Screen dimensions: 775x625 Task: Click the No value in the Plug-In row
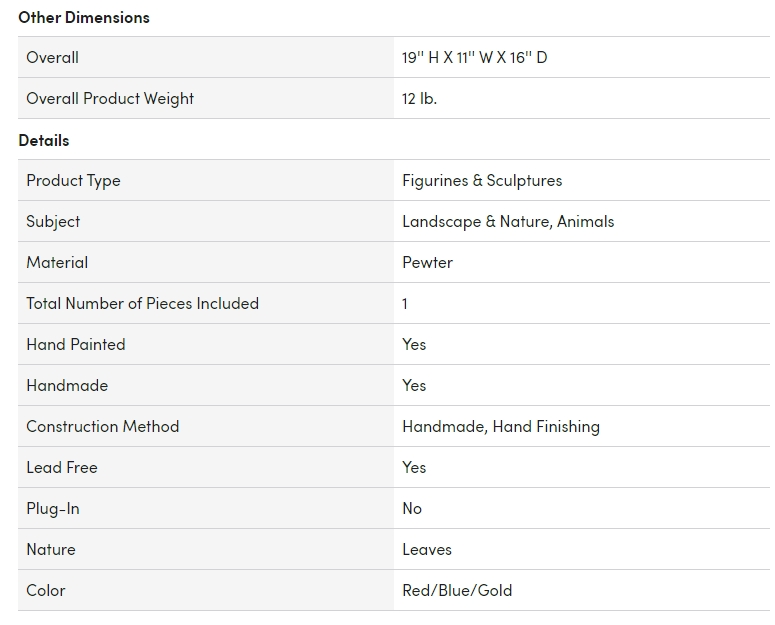click(x=412, y=508)
